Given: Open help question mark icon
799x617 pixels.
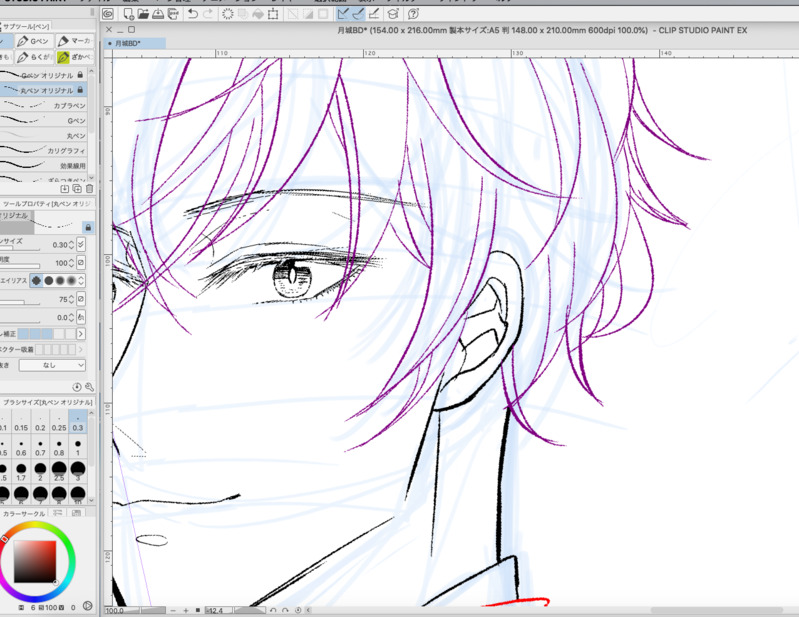Looking at the screenshot, I should pyautogui.click(x=413, y=14).
